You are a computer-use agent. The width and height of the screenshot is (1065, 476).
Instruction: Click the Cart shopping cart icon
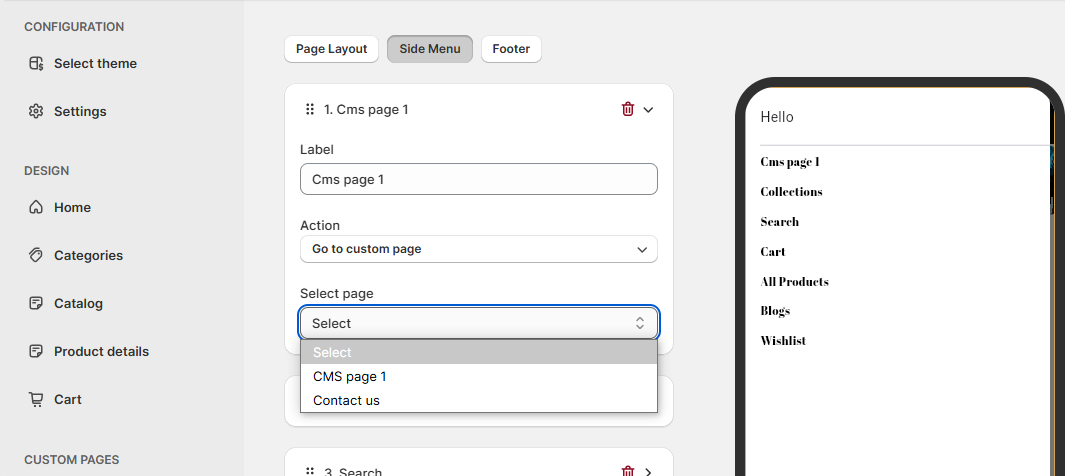tap(36, 400)
